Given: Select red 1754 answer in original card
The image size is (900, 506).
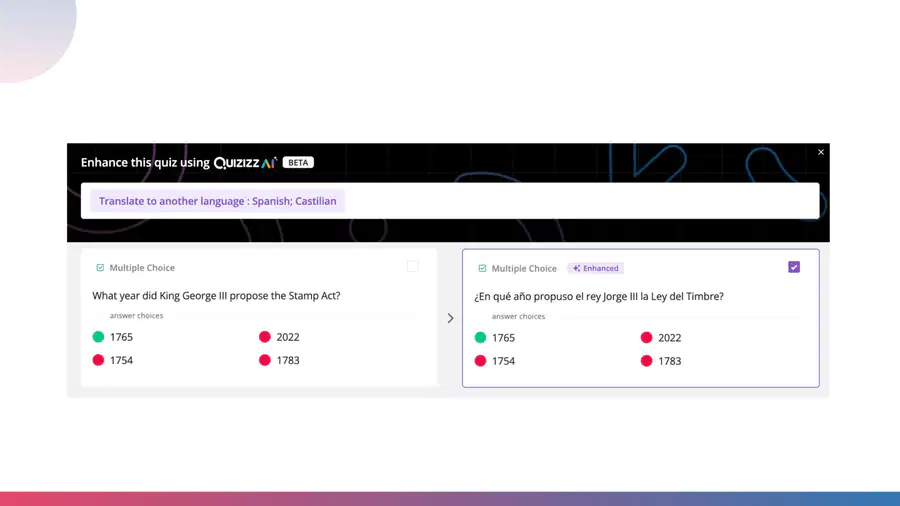Looking at the screenshot, I should coord(112,360).
